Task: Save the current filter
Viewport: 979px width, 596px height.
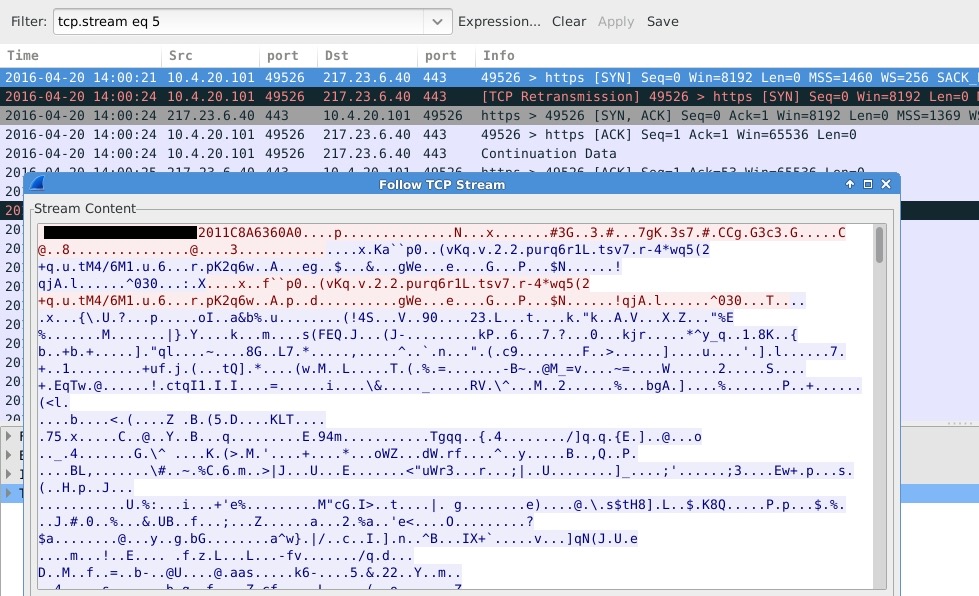Action: [662, 21]
